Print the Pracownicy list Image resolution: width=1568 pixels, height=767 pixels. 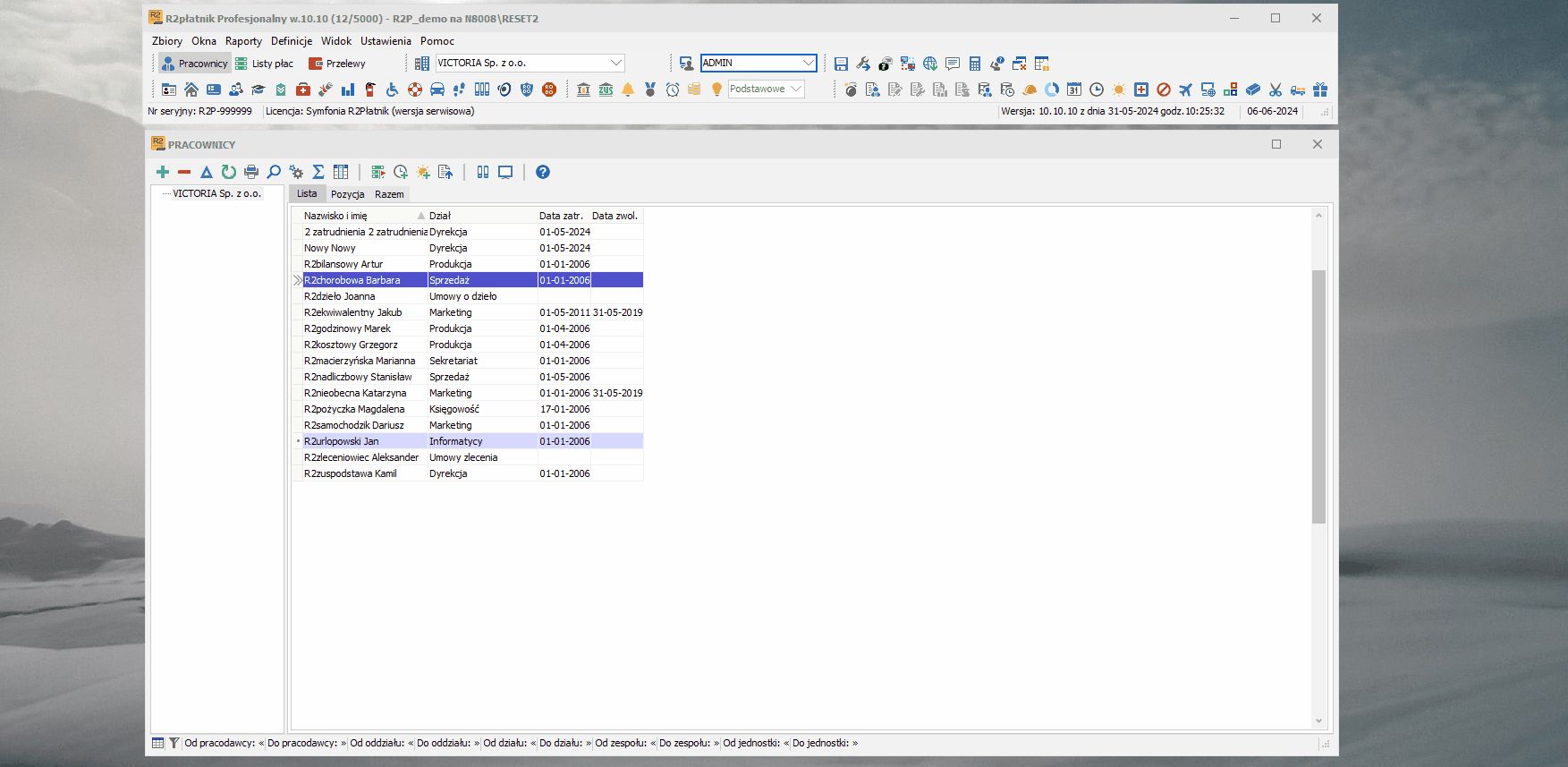[x=251, y=172]
